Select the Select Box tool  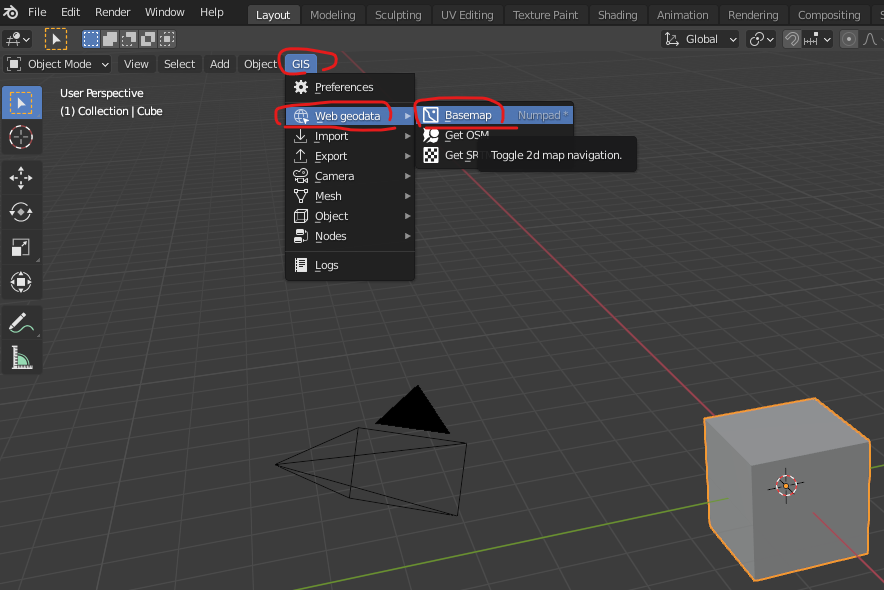21,103
